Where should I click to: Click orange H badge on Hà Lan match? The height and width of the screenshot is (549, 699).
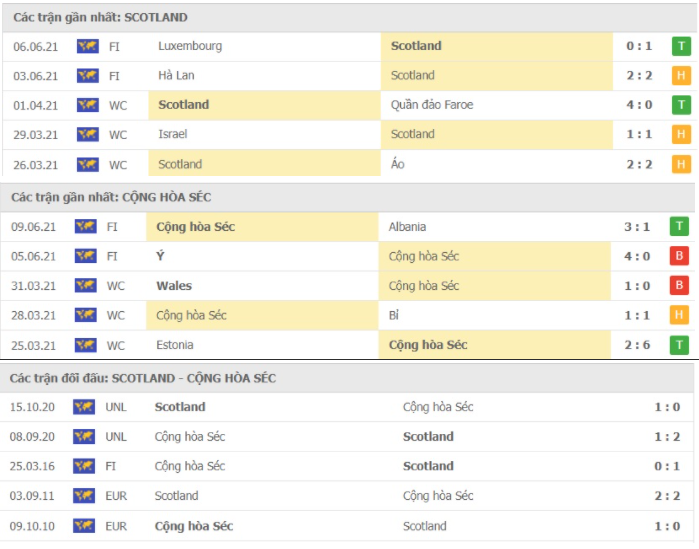[681, 76]
